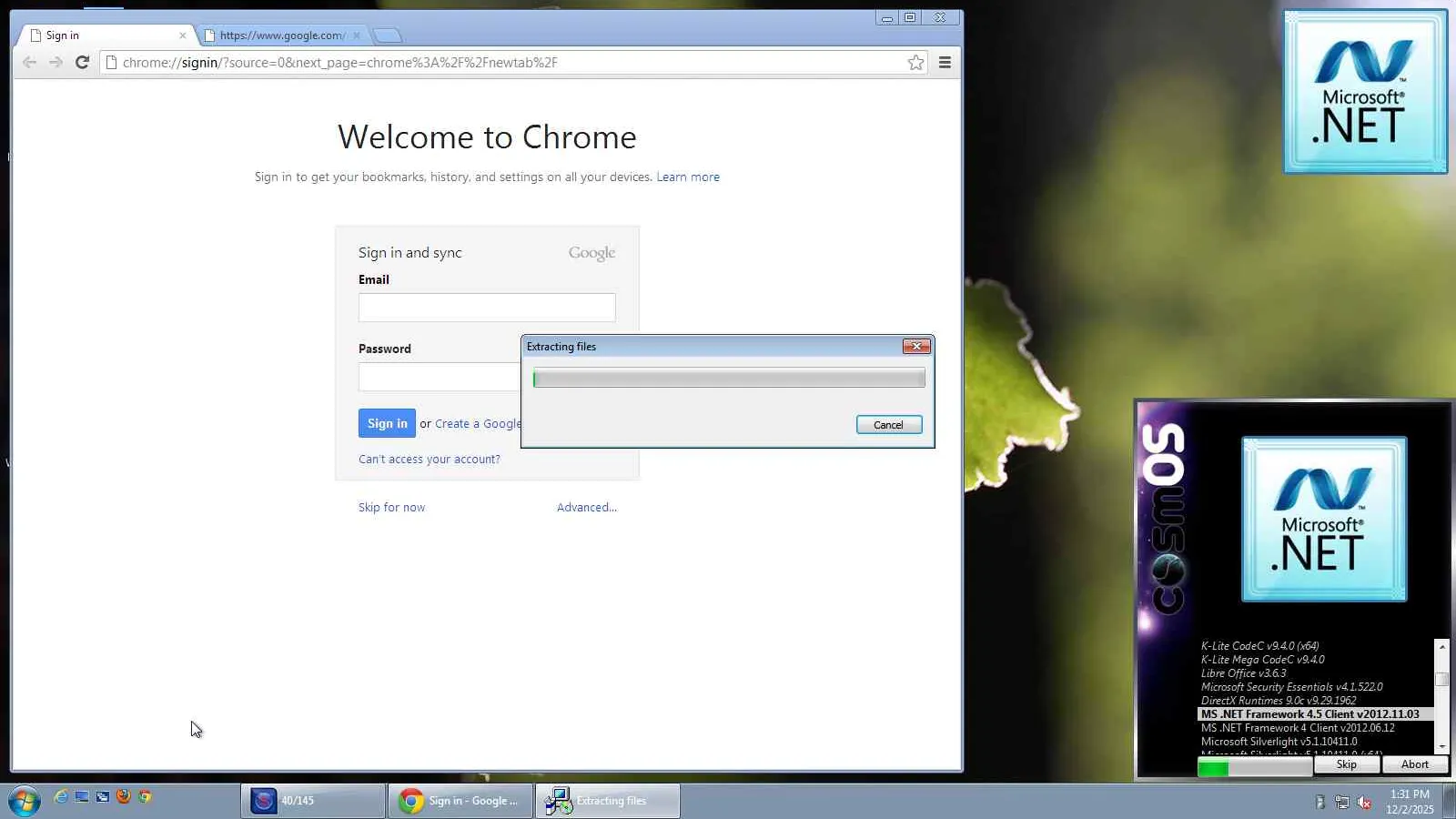Open the network tray icon
Image resolution: width=1456 pixels, height=819 pixels.
pyautogui.click(x=1342, y=802)
